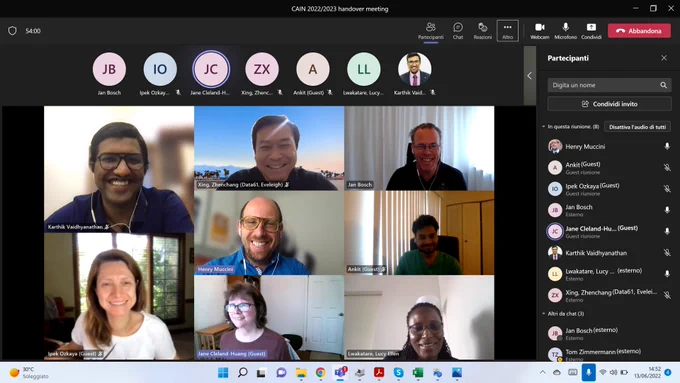Viewport: 680px width, 383px height.
Task: Open Excel from the taskbar
Action: click(418, 373)
